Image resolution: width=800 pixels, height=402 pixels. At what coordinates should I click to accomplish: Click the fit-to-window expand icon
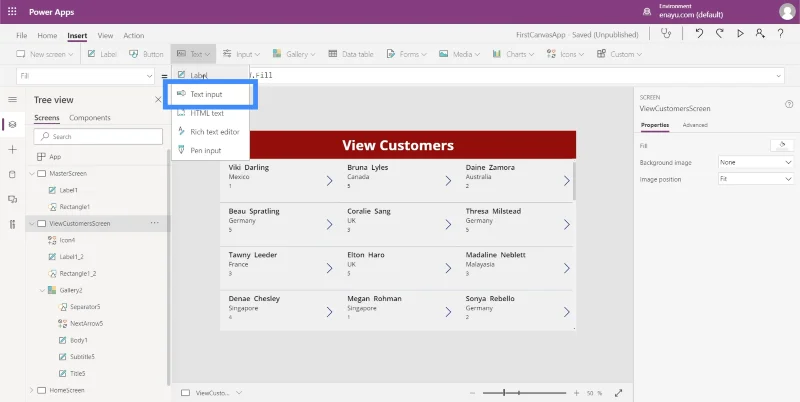pyautogui.click(x=618, y=393)
